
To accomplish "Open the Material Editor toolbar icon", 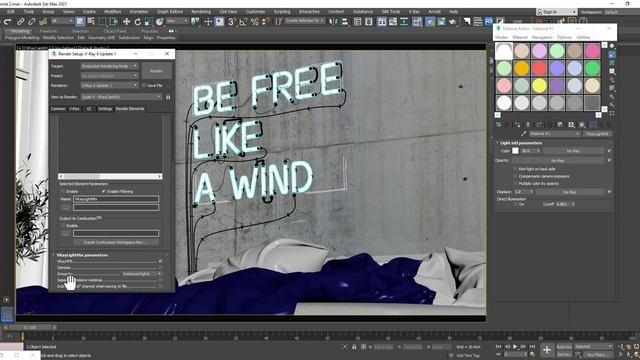I will tap(417, 21).
